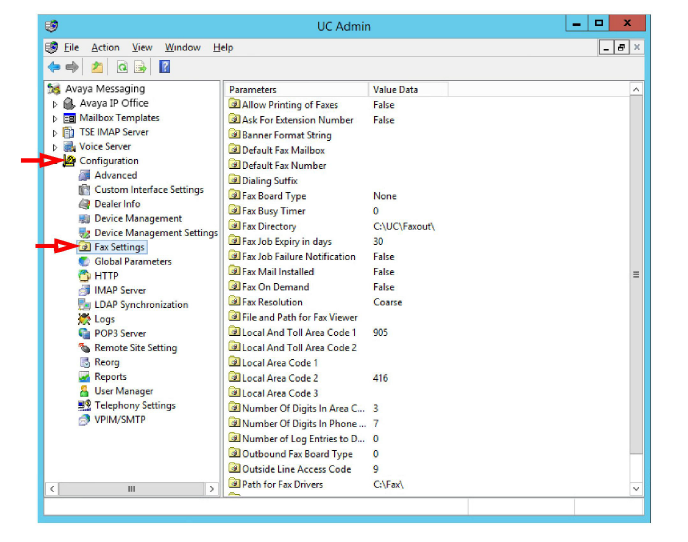Open the User Manager tree item
The height and width of the screenshot is (542, 688).
(123, 391)
